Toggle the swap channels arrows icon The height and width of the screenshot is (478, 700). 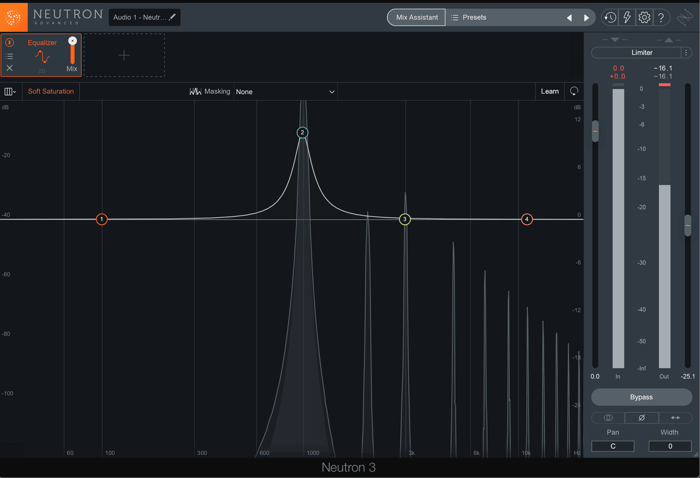675,418
